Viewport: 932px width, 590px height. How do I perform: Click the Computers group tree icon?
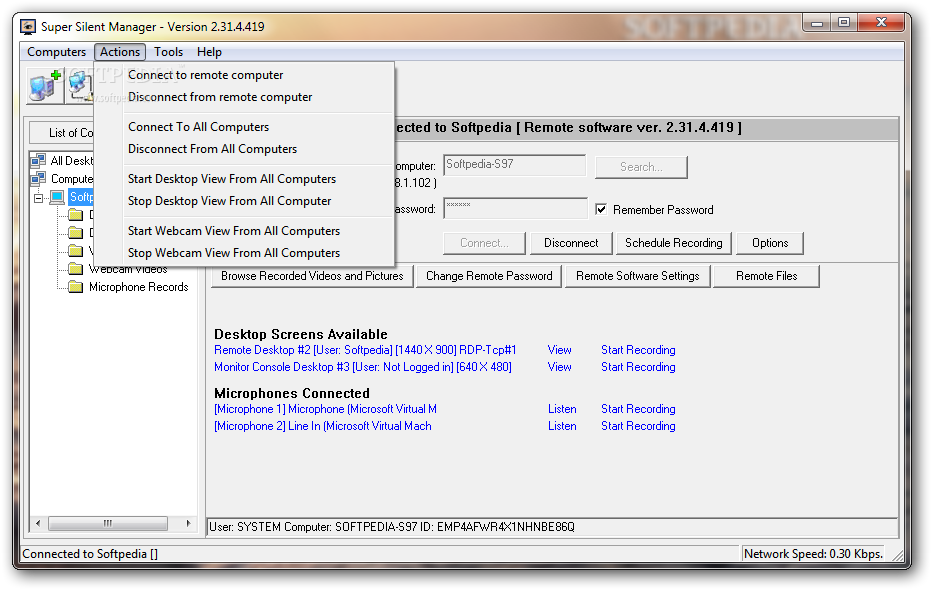click(38, 178)
